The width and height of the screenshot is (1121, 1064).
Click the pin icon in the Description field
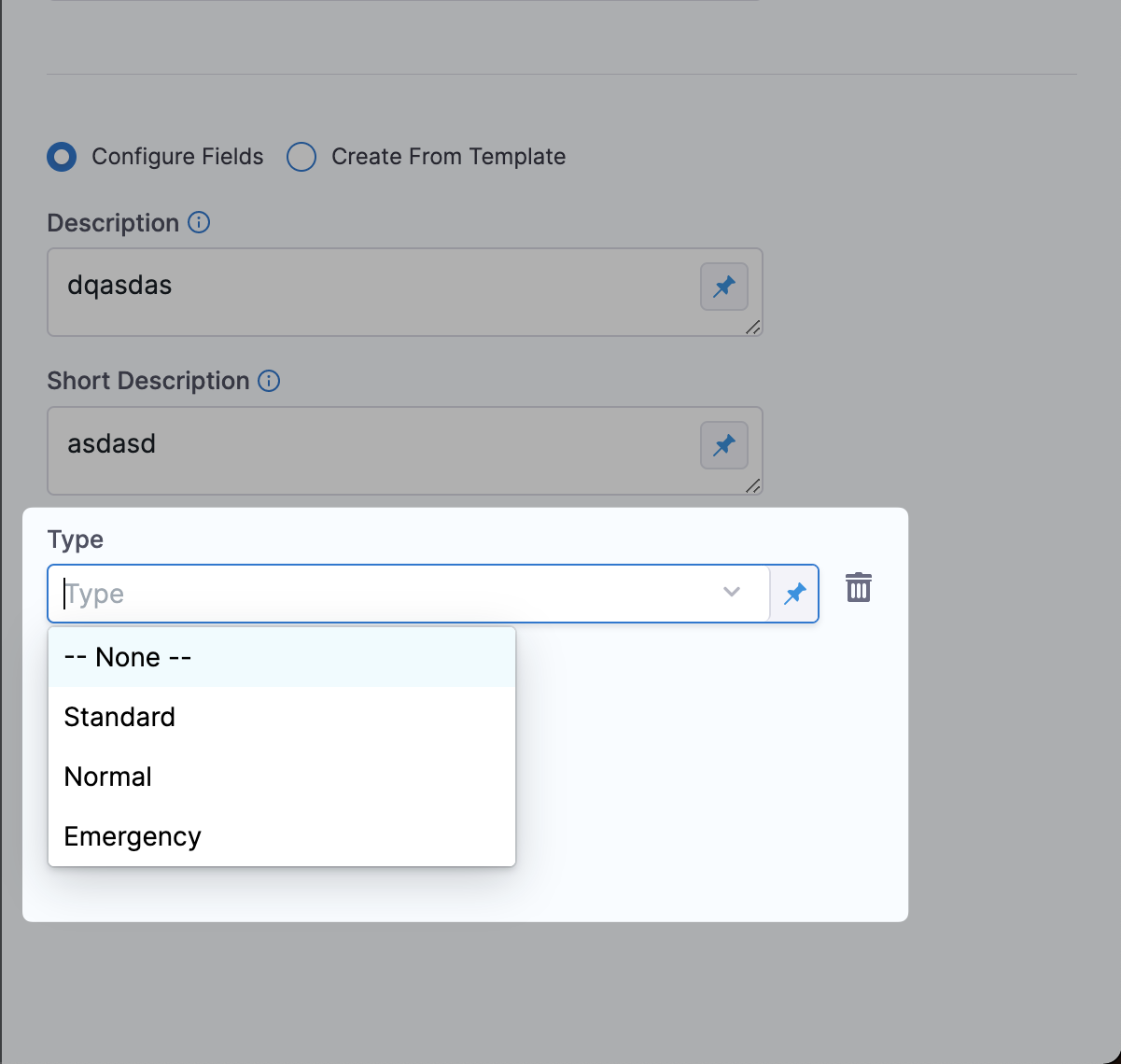(724, 287)
